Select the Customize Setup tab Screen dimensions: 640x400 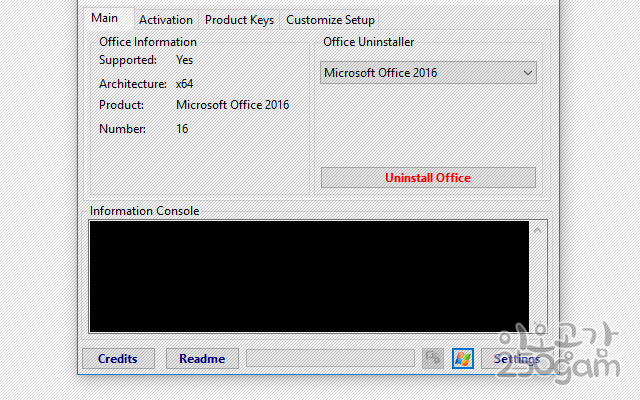(x=330, y=20)
